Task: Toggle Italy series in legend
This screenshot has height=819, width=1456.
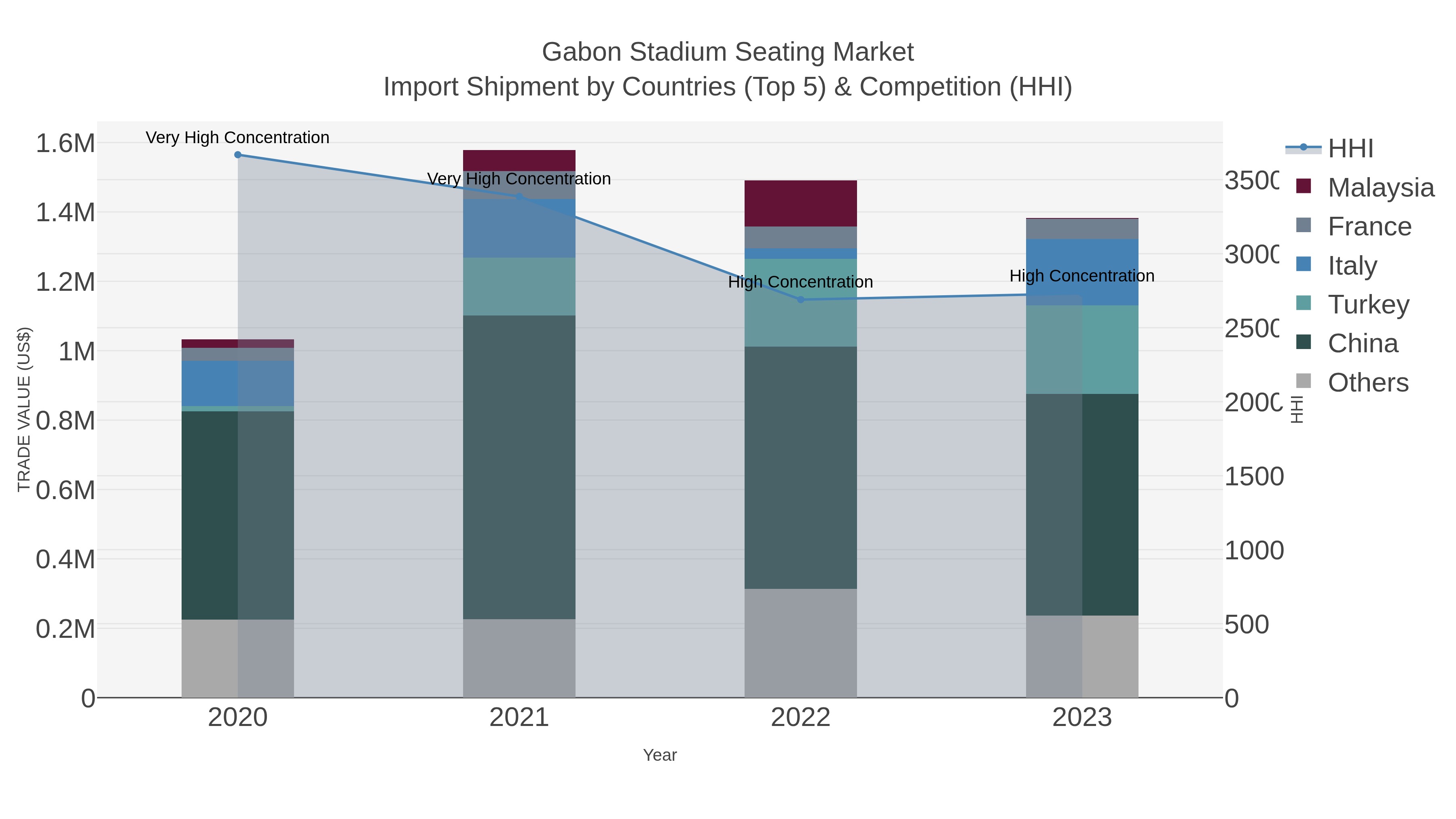Action: (1336, 266)
